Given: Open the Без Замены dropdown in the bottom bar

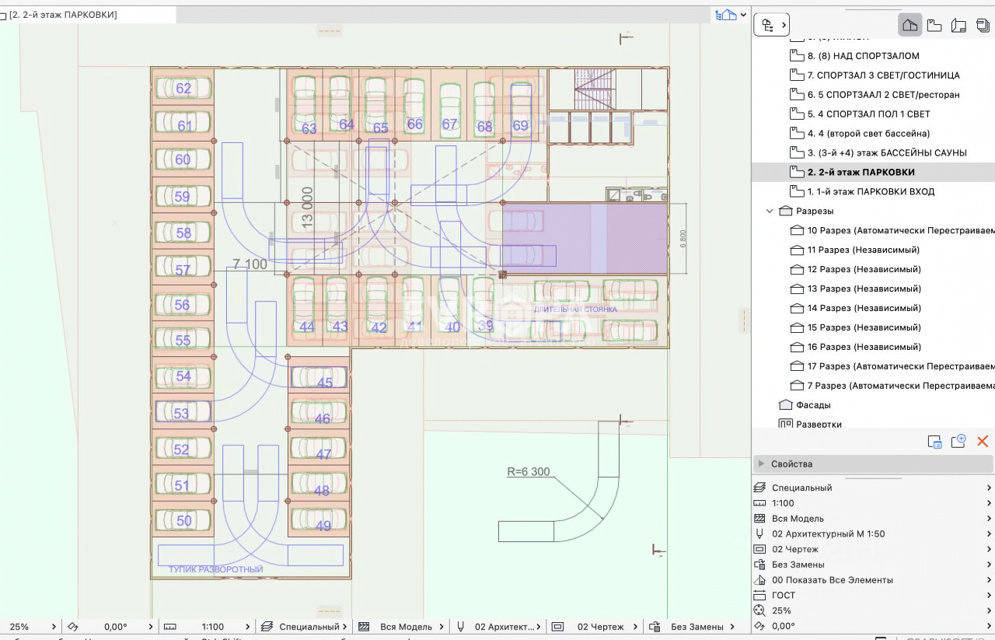Looking at the screenshot, I should 696,627.
